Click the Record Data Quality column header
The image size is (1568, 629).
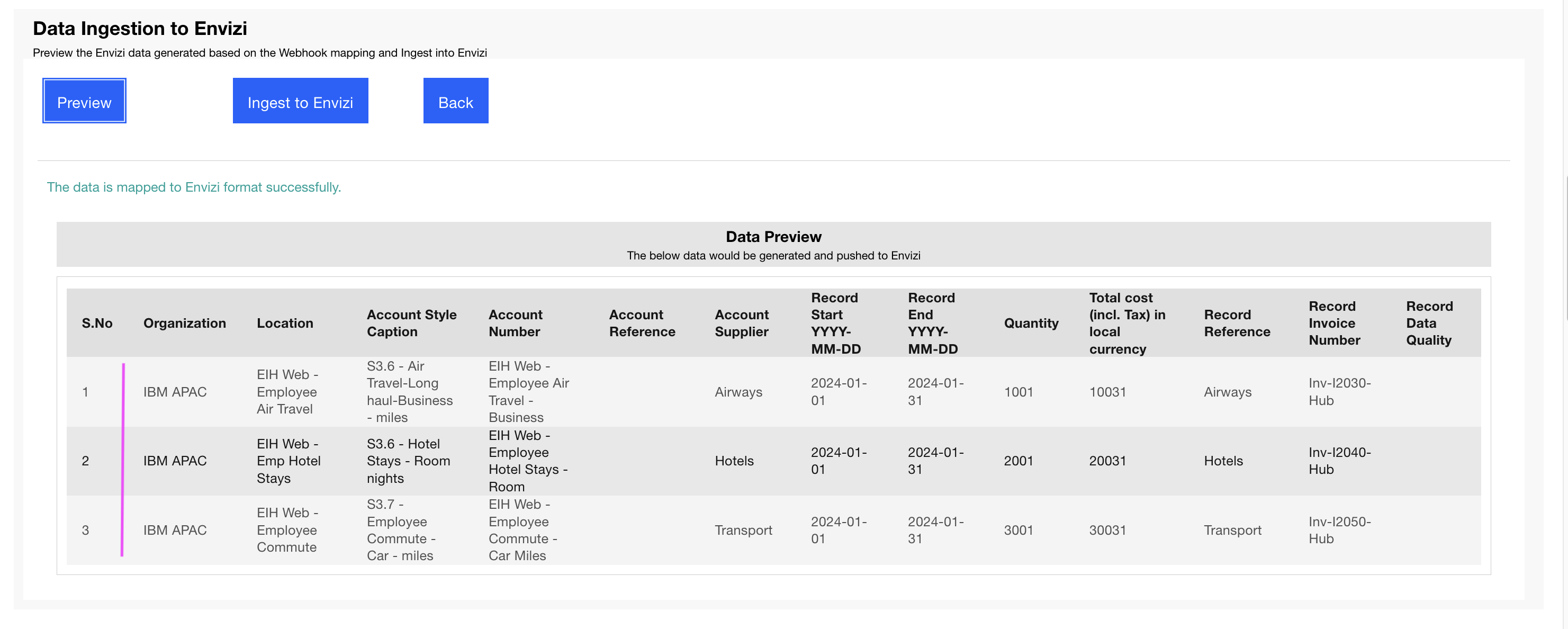[1429, 323]
